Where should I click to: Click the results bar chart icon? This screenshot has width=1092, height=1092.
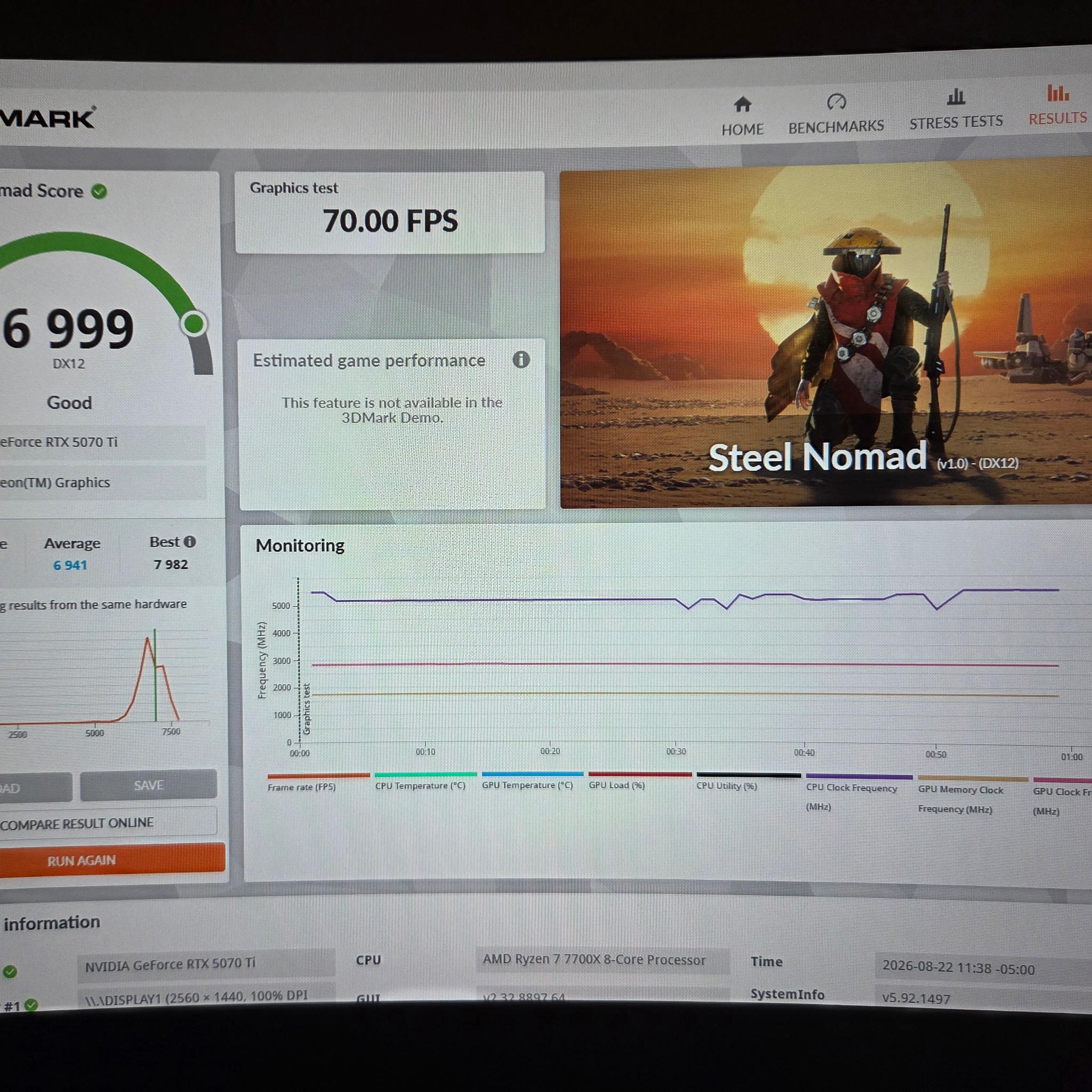[x=1057, y=93]
